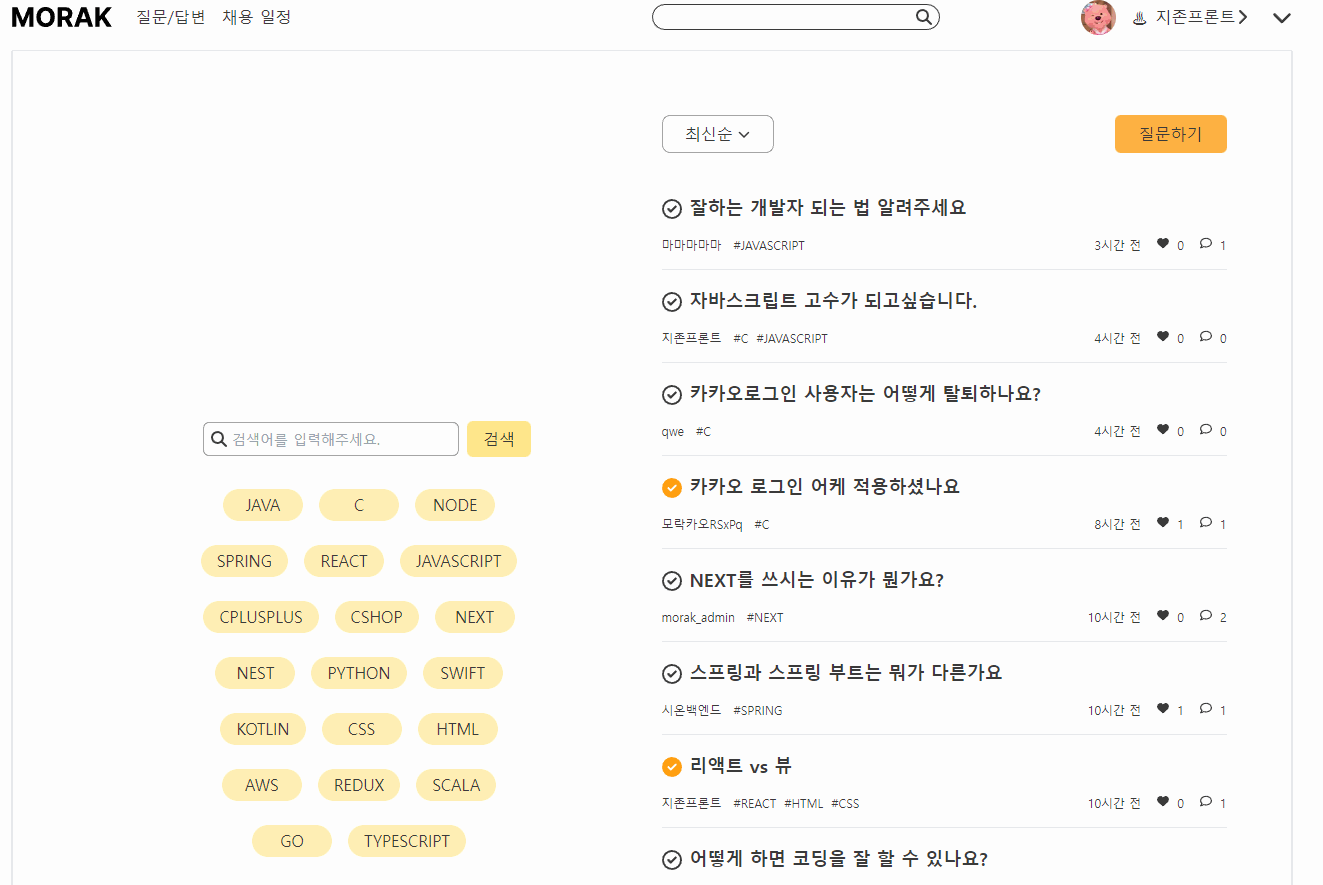Select the CSHOP tag chip
Image resolution: width=1323 pixels, height=885 pixels.
coord(377,617)
